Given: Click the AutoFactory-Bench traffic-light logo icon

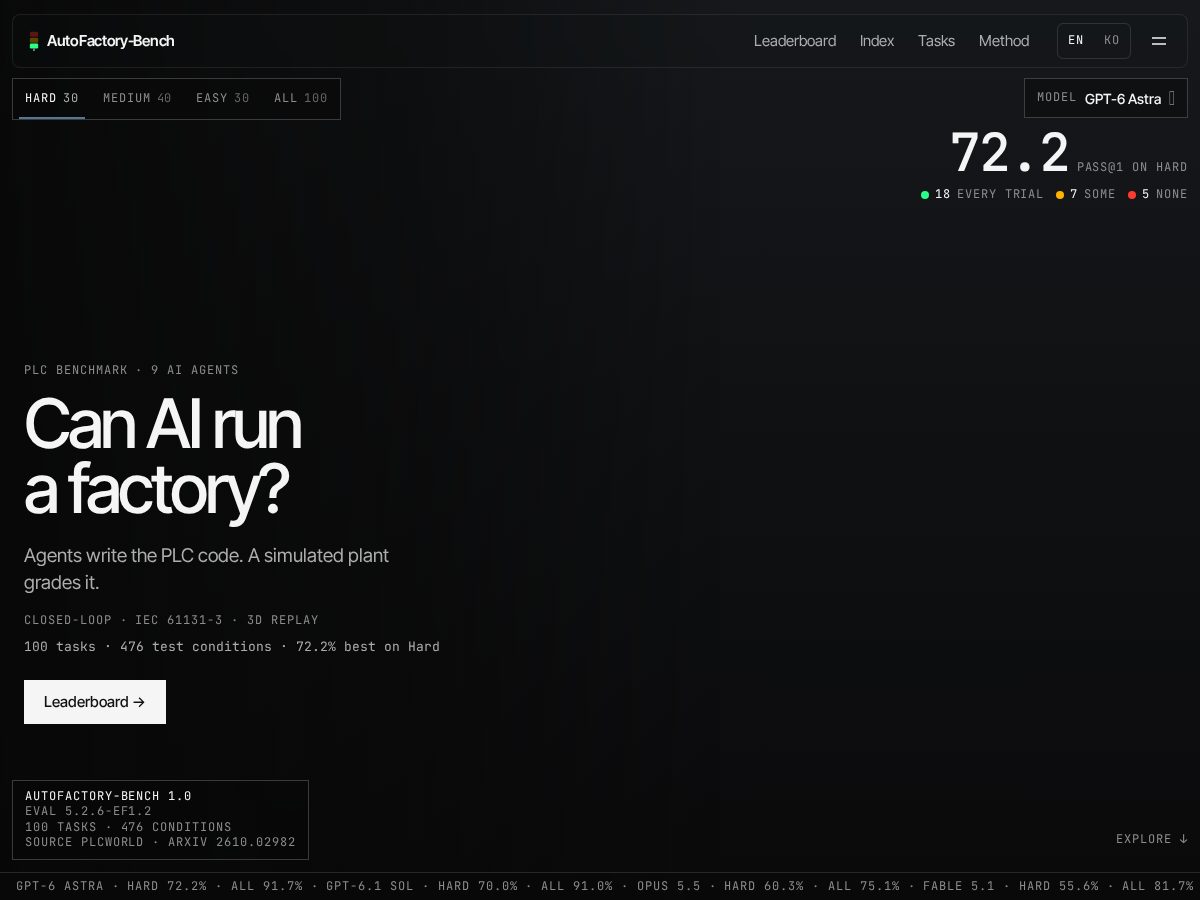Looking at the screenshot, I should click(x=34, y=41).
